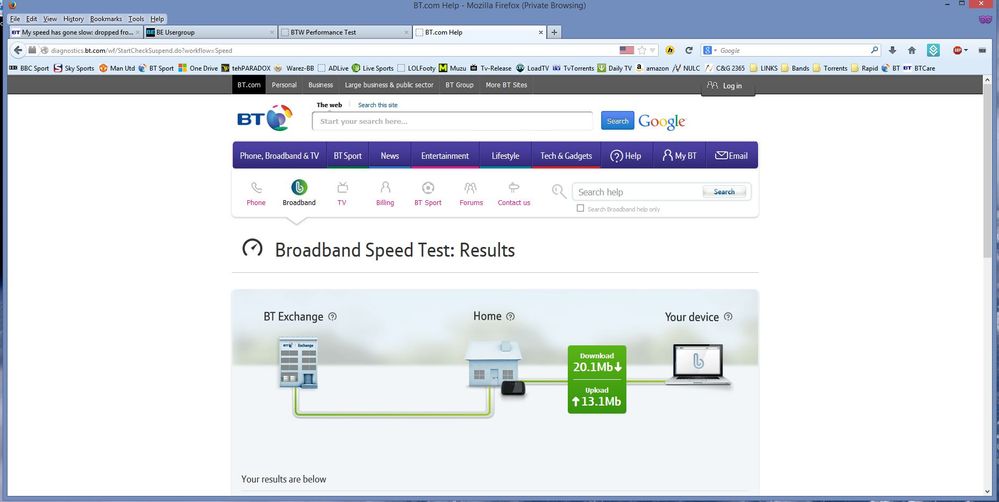This screenshot has height=502, width=999.
Task: Click the yellow h toolbar extension icon
Action: pos(670,50)
